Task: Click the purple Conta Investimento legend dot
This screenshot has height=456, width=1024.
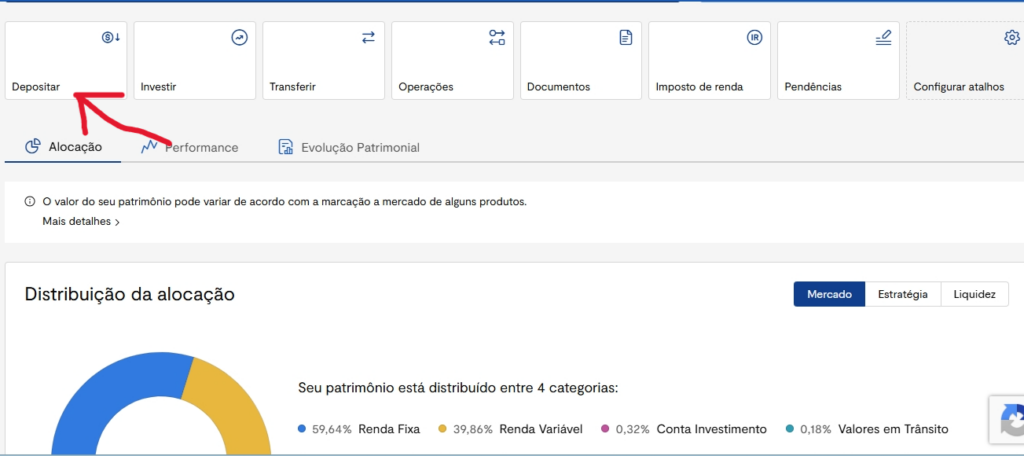Action: (x=604, y=429)
